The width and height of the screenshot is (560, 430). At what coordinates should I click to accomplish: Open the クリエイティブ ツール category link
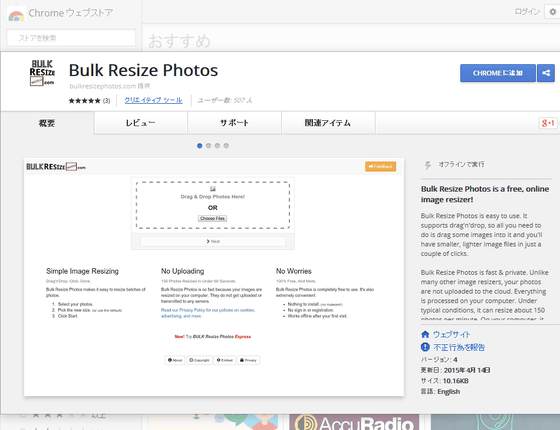click(154, 100)
